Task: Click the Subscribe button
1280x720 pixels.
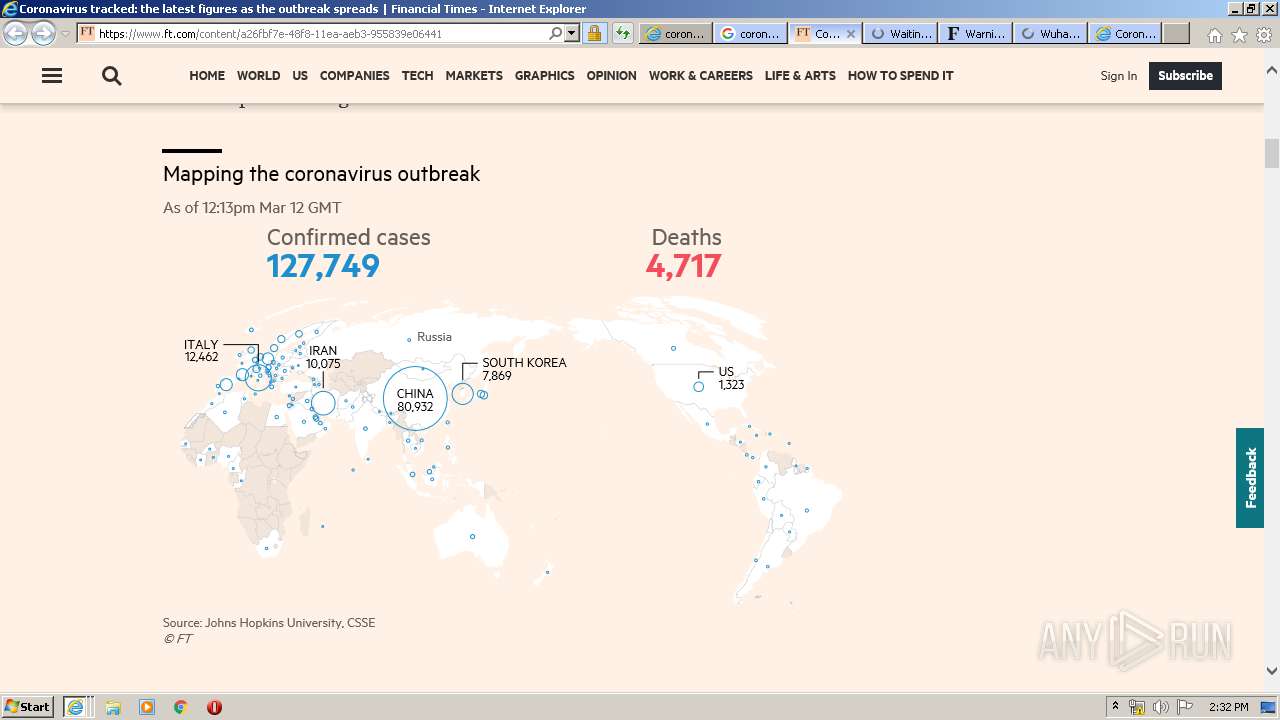Action: [x=1185, y=76]
